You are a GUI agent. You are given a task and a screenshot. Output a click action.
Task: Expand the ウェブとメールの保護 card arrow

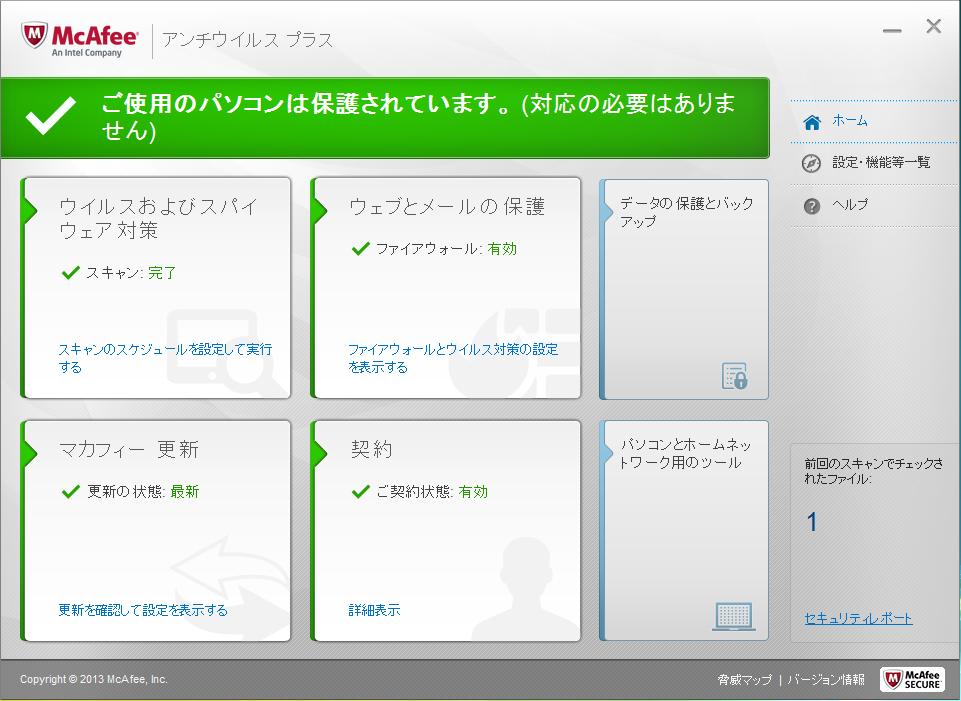[x=319, y=210]
